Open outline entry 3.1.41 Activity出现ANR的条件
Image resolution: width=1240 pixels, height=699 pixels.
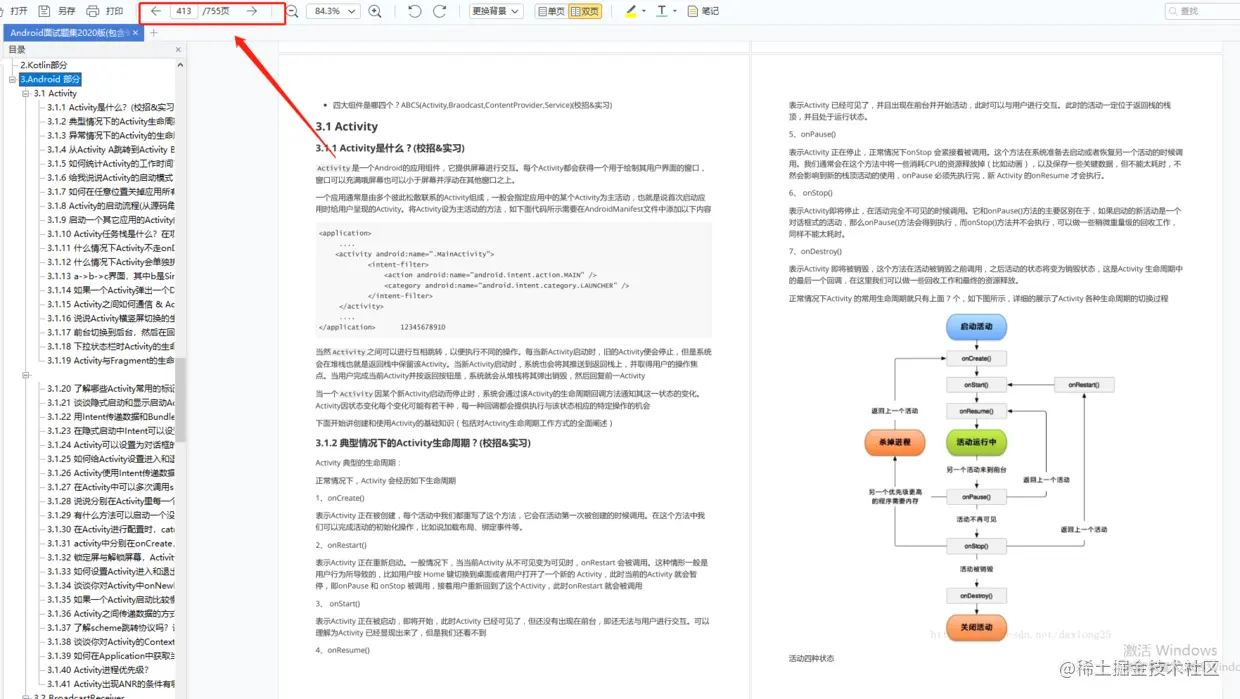coord(110,684)
